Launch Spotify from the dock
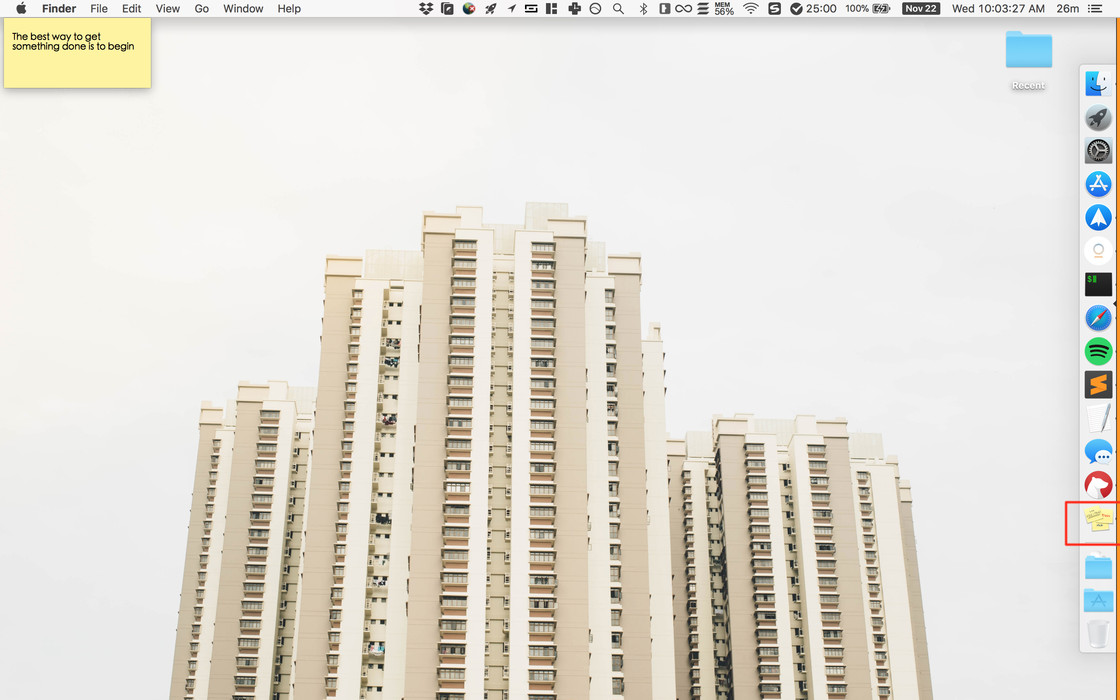 1098,351
